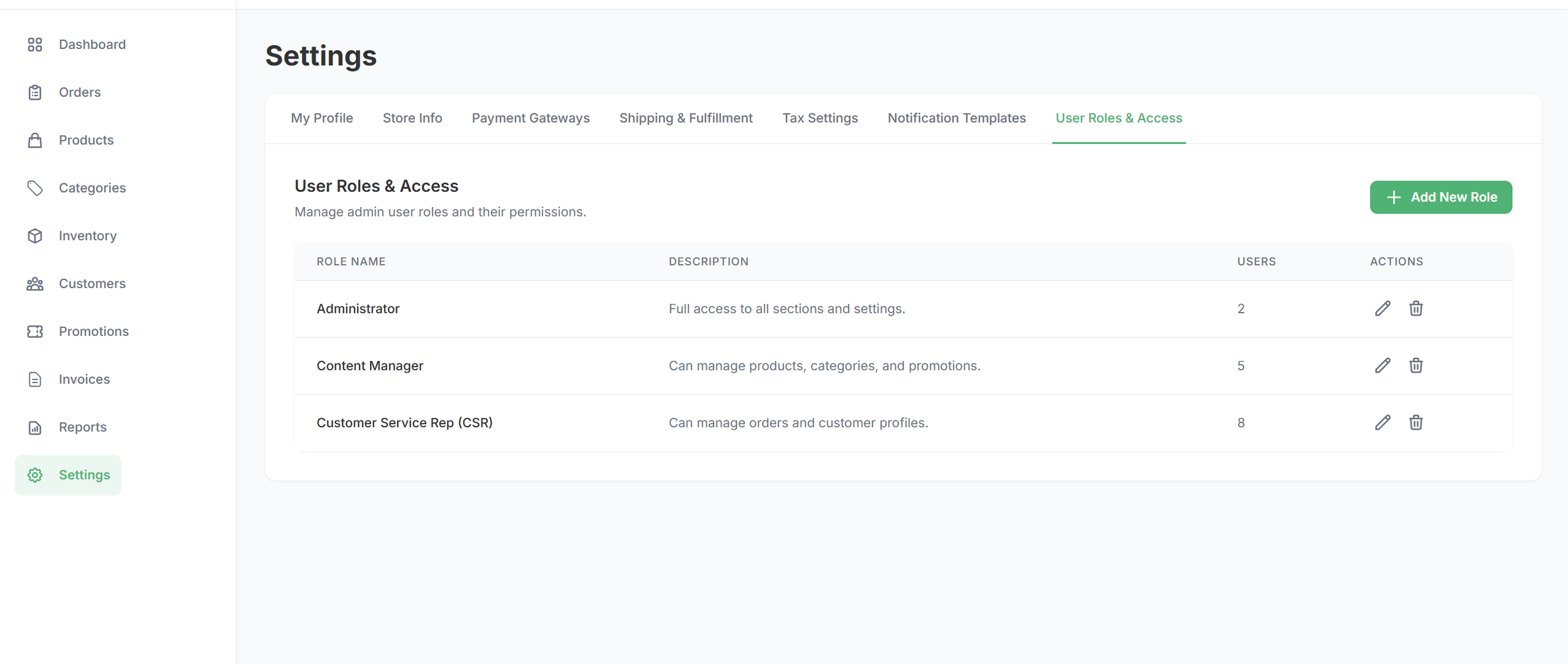This screenshot has height=664, width=1568.
Task: Edit the Content Manager role
Action: [x=1382, y=365]
